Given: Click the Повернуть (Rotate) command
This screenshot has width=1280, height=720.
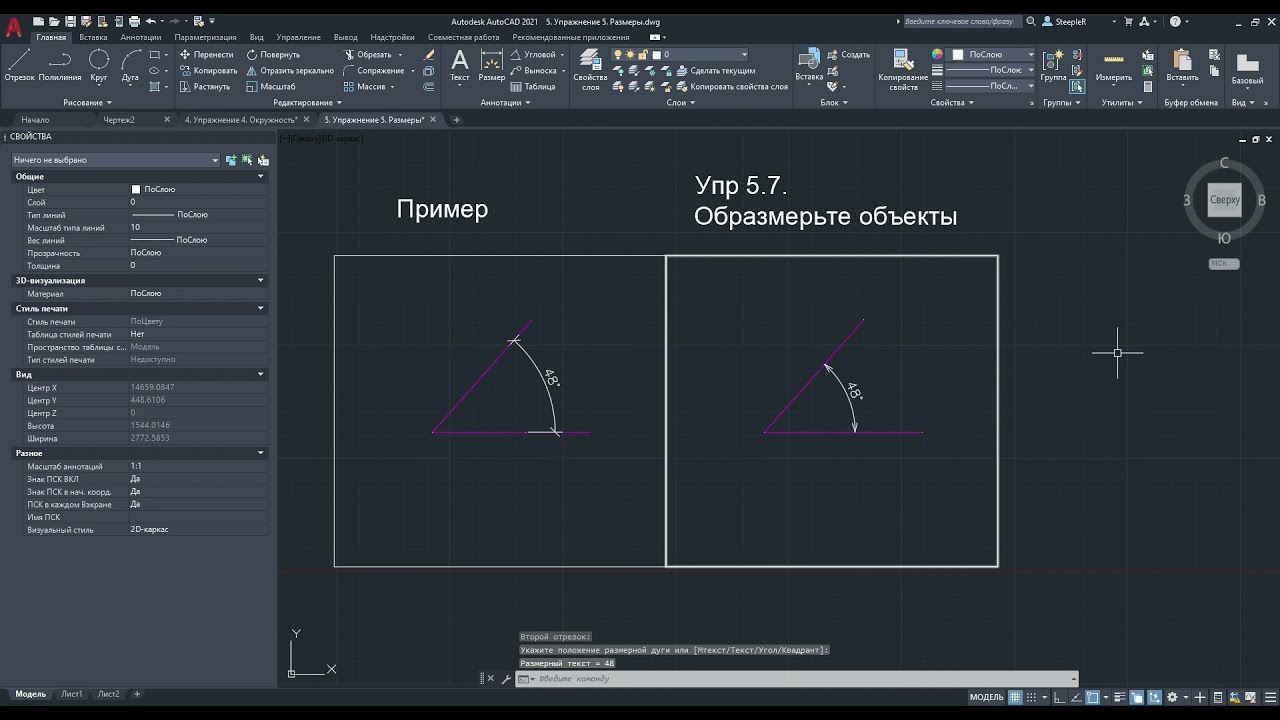Looking at the screenshot, I should [x=273, y=55].
